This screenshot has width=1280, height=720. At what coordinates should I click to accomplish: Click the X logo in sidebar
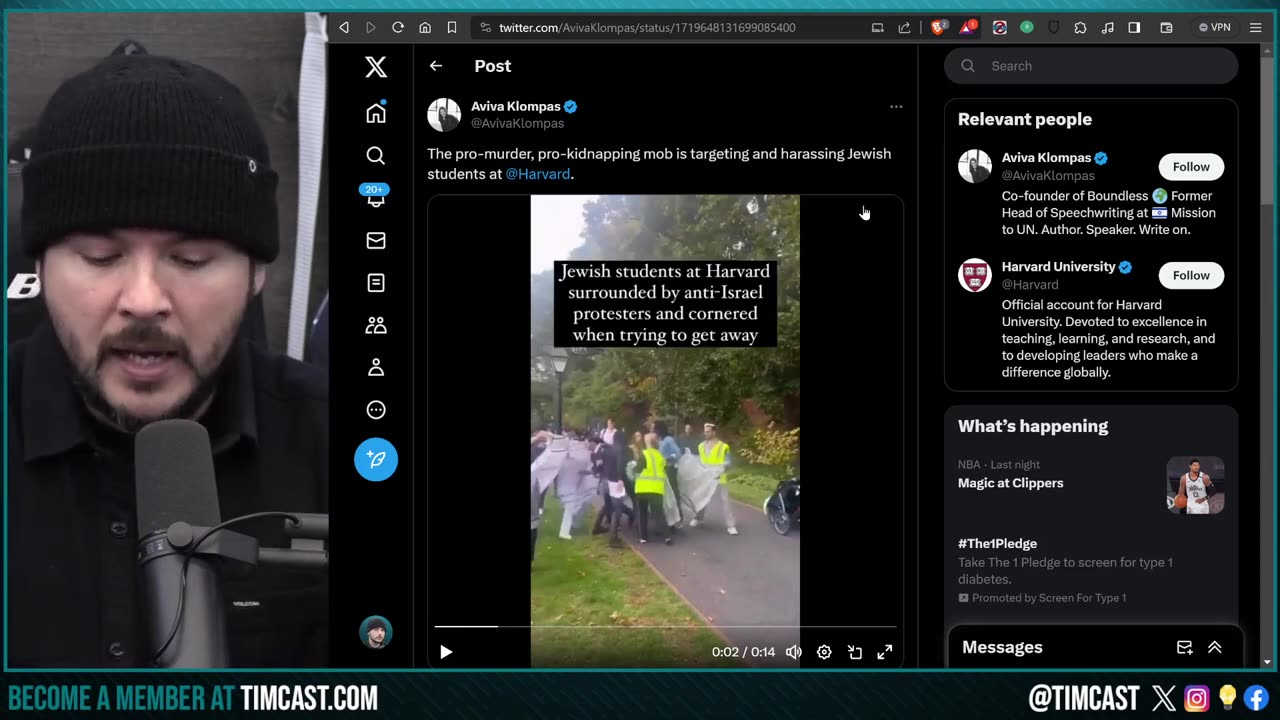(376, 67)
